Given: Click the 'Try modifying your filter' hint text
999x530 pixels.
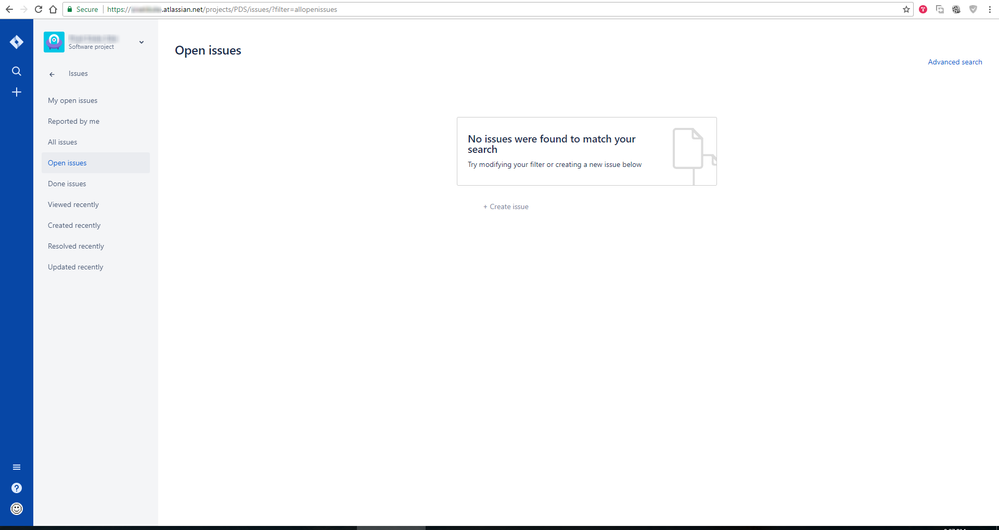Looking at the screenshot, I should click(555, 164).
